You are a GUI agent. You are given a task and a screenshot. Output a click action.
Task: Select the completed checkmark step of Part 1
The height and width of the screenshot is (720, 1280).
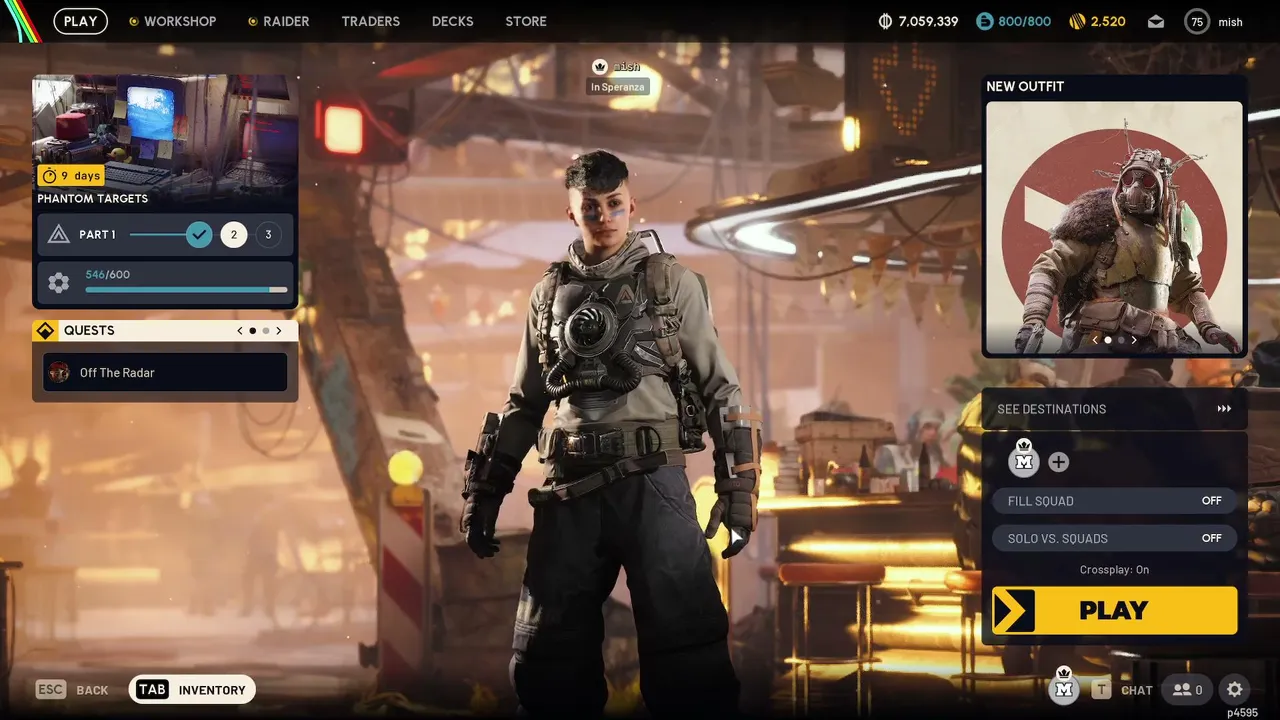[200, 235]
